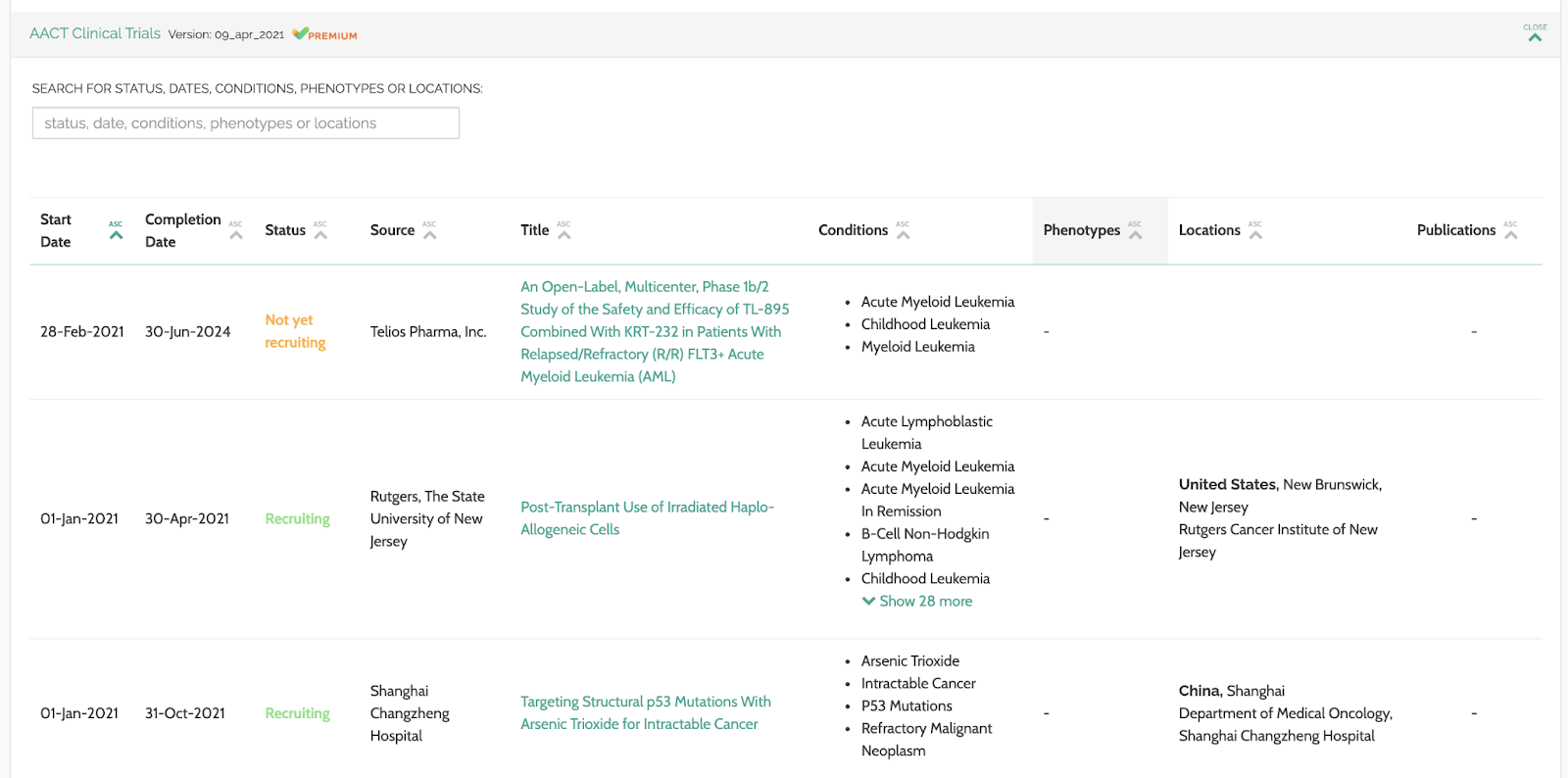Open Targeting Structural p53 Mutations trial

coord(645,713)
